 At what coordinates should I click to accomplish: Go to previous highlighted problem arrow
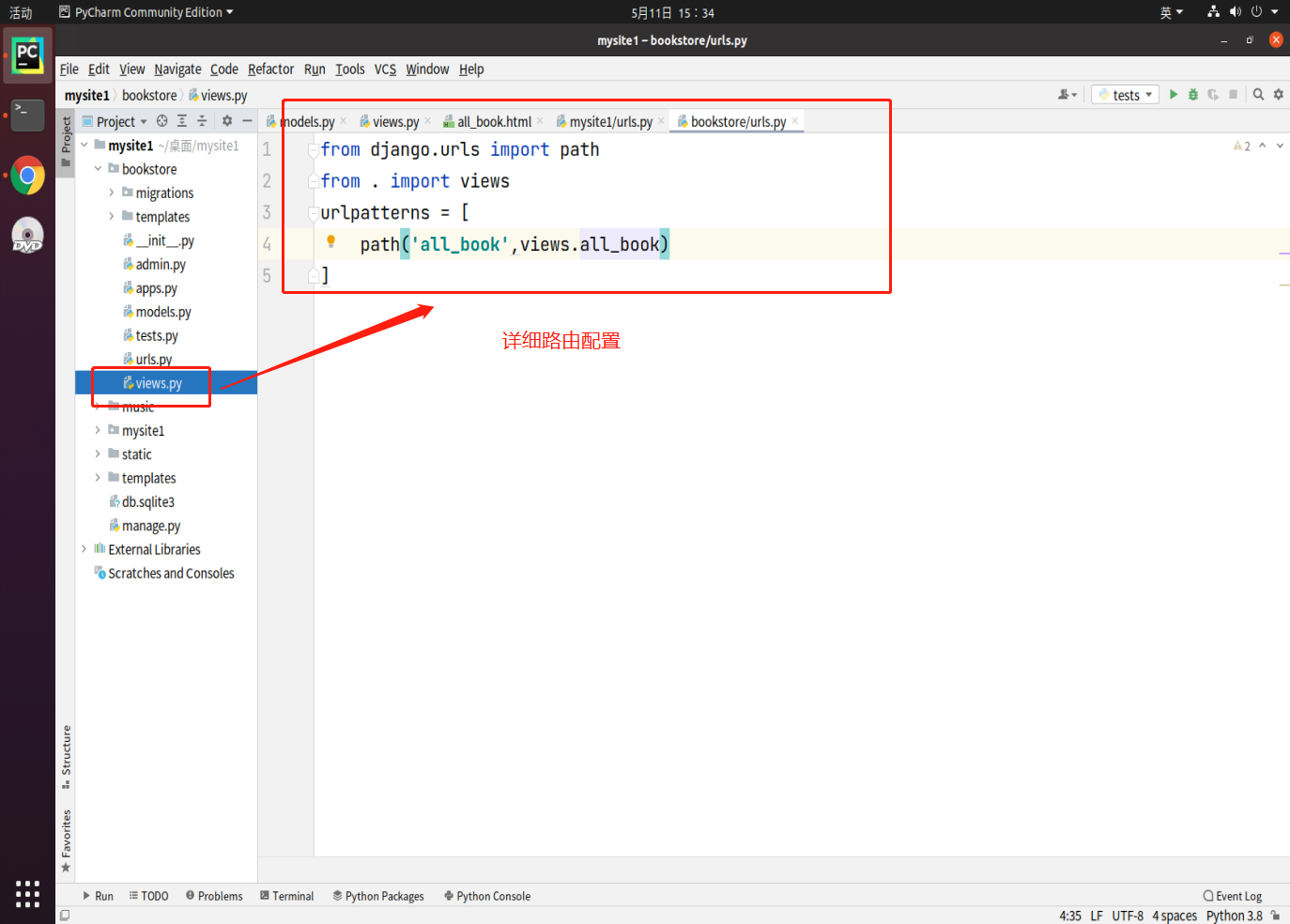coord(1263,146)
